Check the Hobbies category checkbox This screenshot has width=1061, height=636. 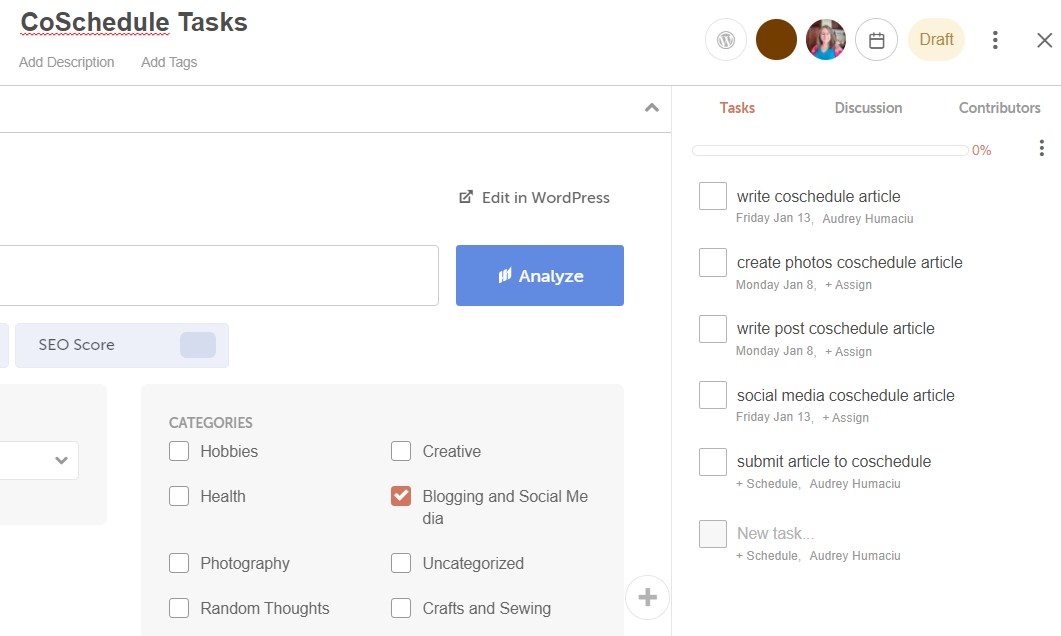click(x=179, y=452)
